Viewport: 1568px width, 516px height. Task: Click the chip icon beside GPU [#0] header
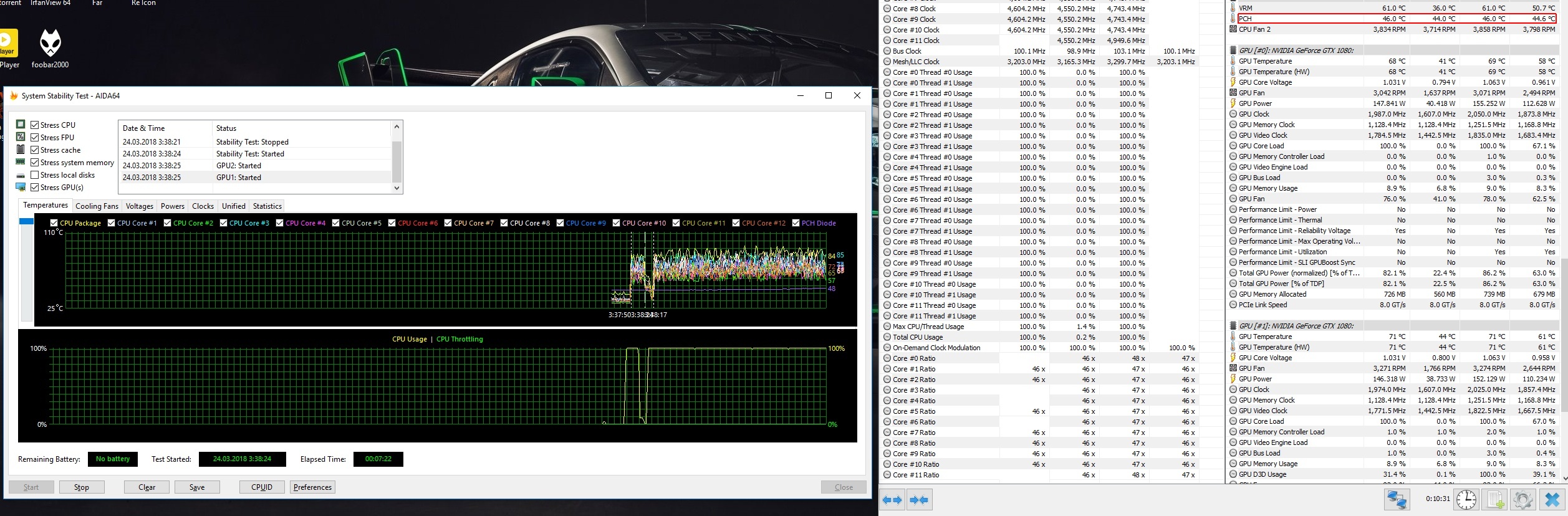pos(1233,50)
